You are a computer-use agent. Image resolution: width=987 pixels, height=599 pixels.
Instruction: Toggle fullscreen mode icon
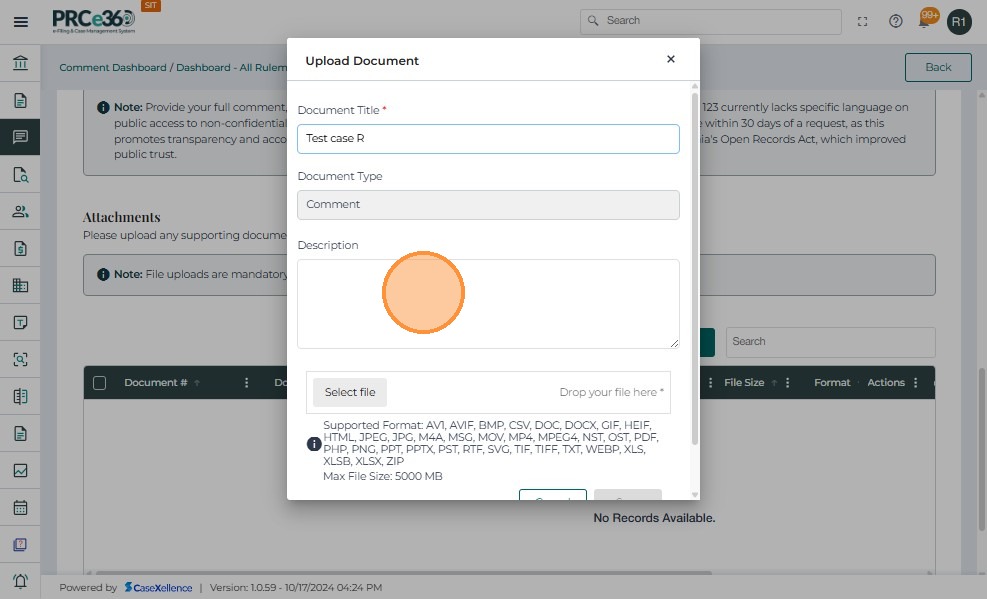pyautogui.click(x=863, y=21)
